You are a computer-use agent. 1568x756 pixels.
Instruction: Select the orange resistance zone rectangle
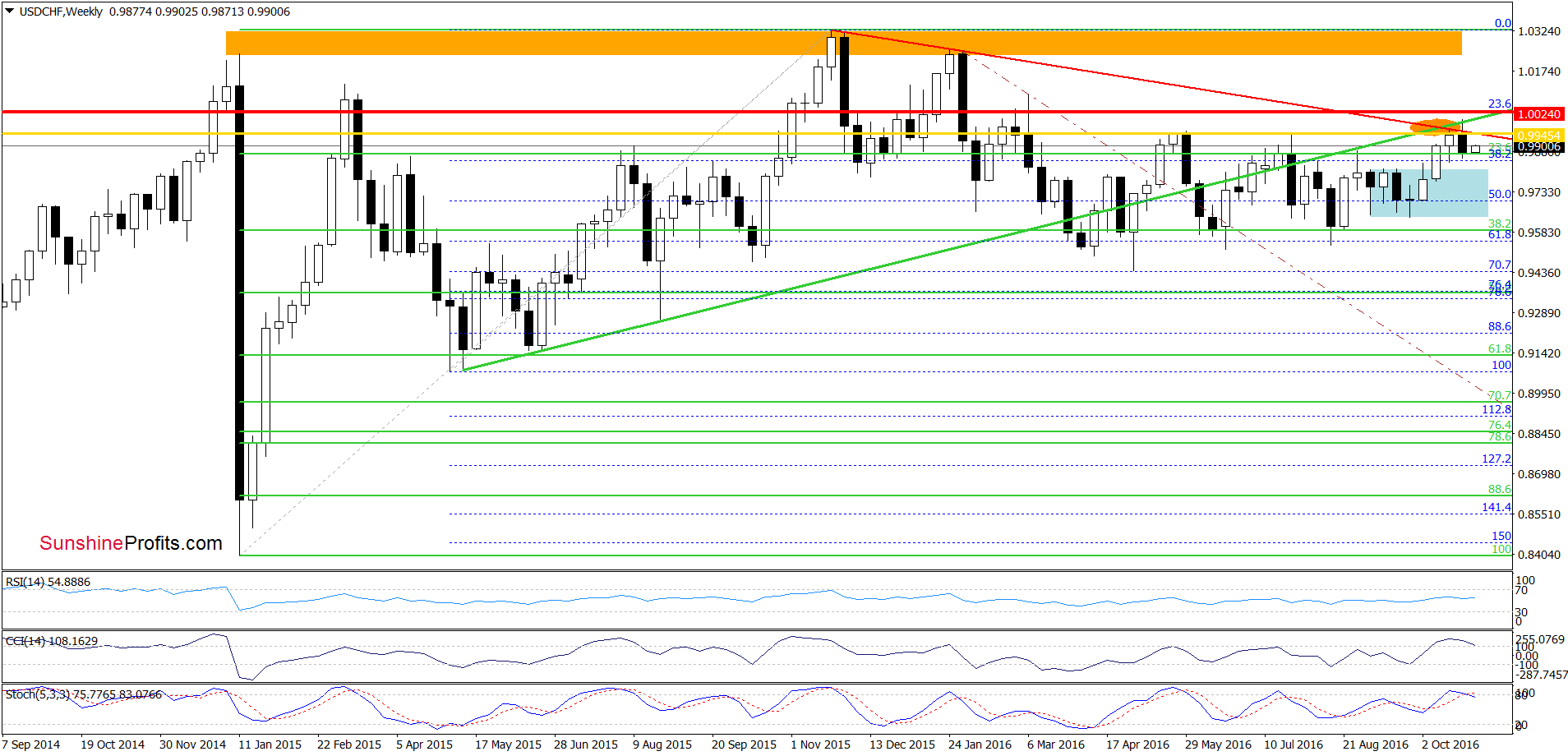[844, 43]
